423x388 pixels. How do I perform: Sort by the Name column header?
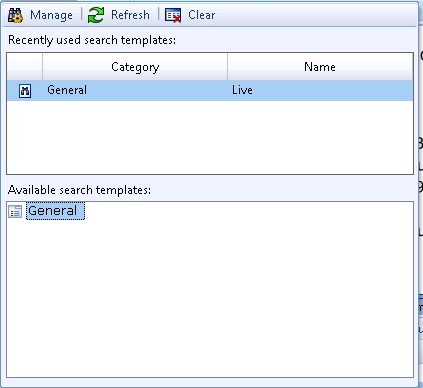[320, 67]
